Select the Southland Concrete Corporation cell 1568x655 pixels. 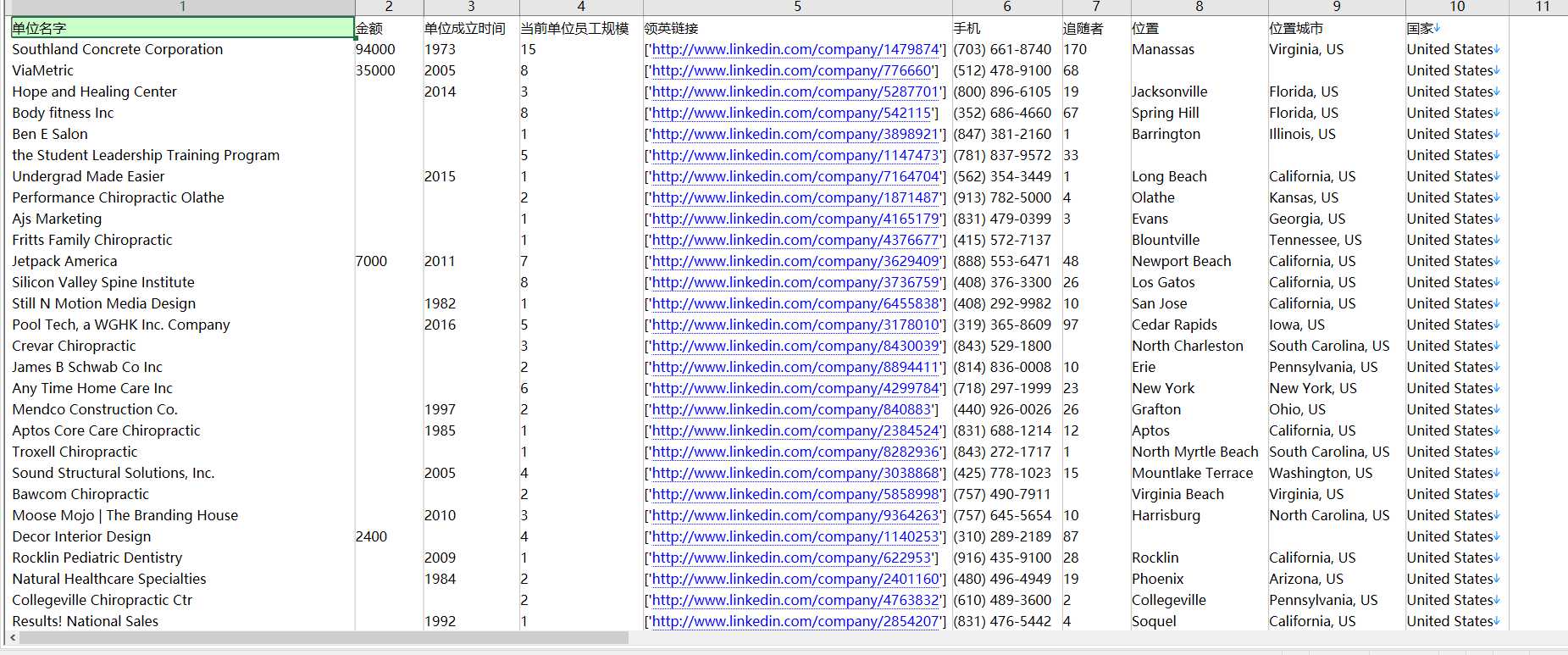[182, 49]
